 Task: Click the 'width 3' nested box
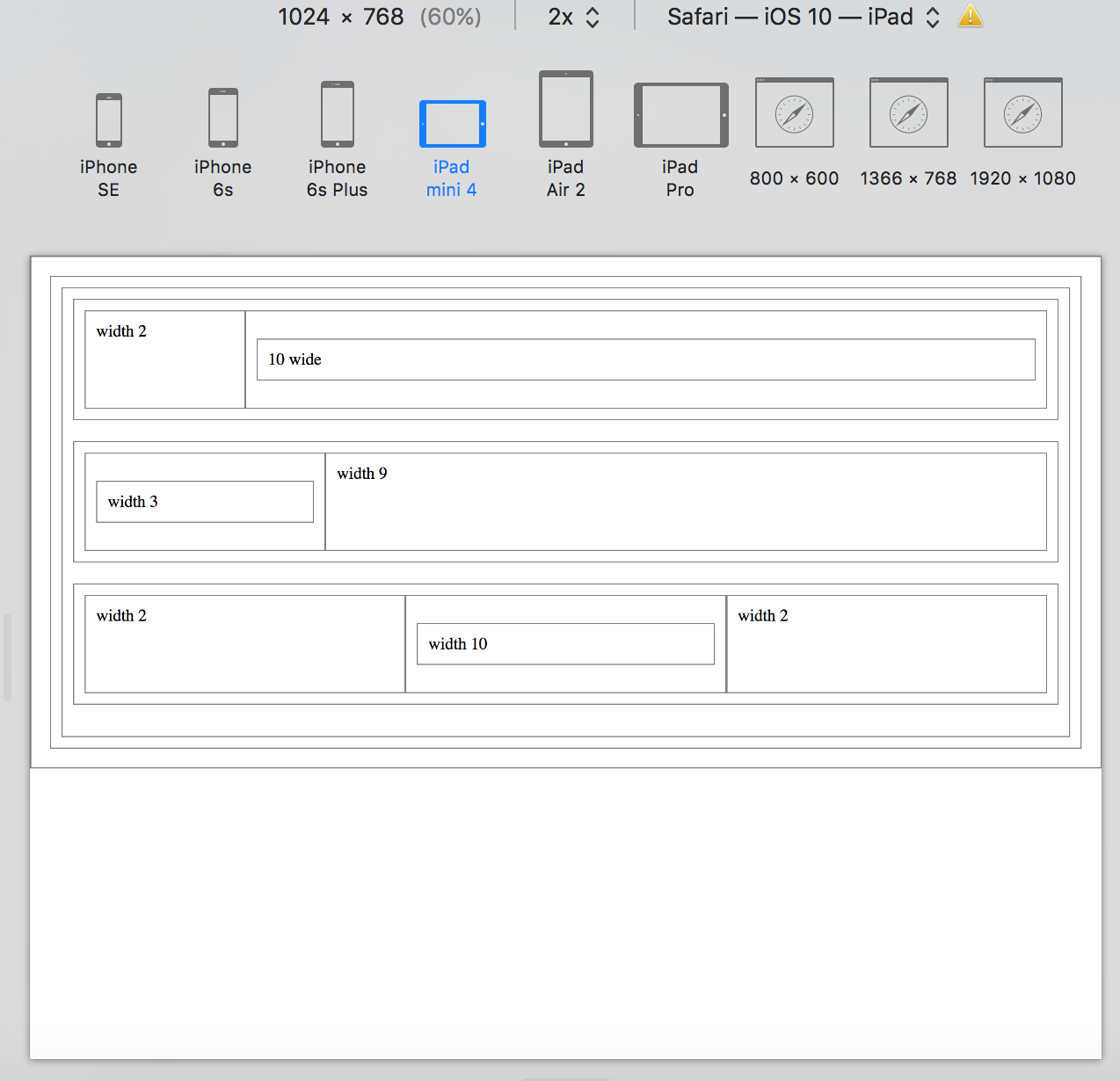coord(204,502)
